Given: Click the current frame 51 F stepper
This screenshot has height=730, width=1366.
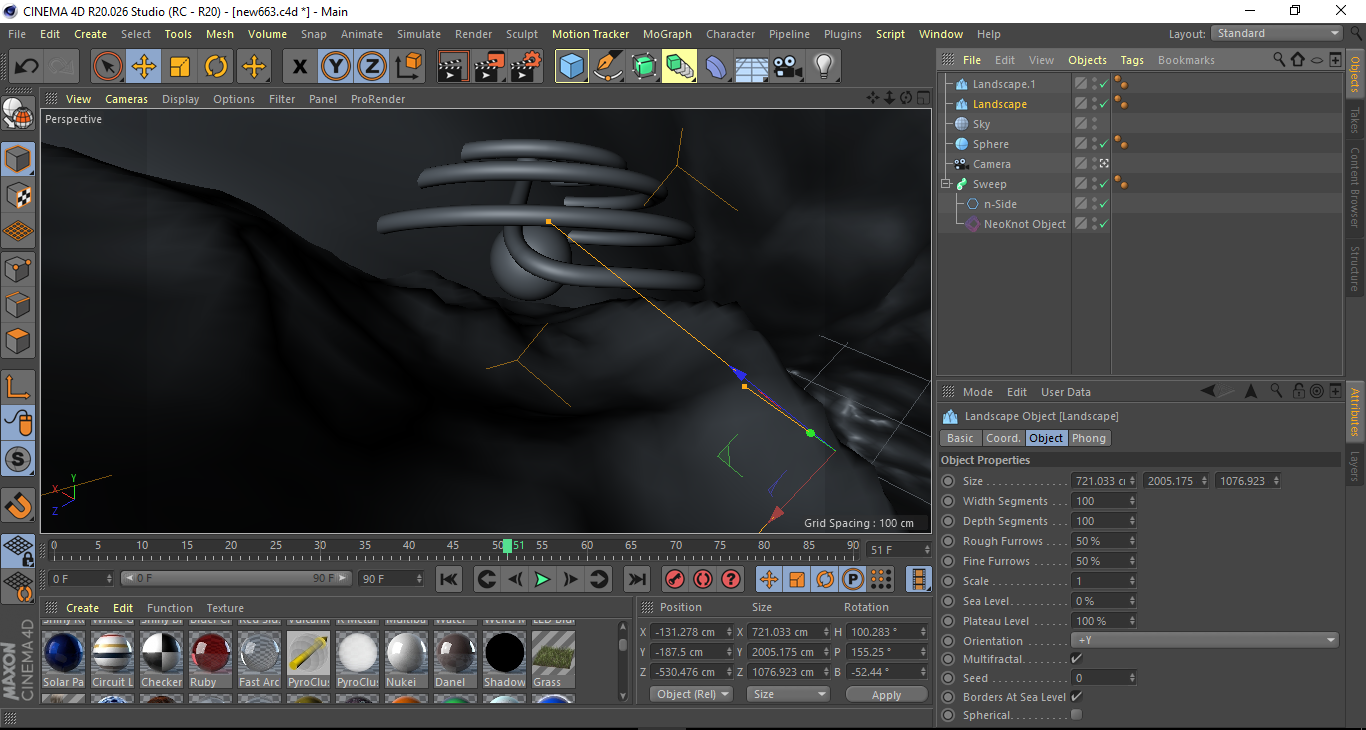Looking at the screenshot, I should pyautogui.click(x=926, y=550).
